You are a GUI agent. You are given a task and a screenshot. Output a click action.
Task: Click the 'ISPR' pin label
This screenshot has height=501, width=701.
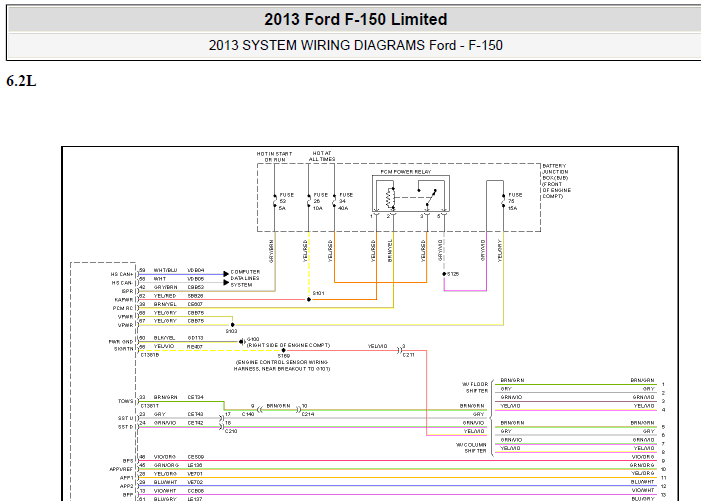(127, 291)
